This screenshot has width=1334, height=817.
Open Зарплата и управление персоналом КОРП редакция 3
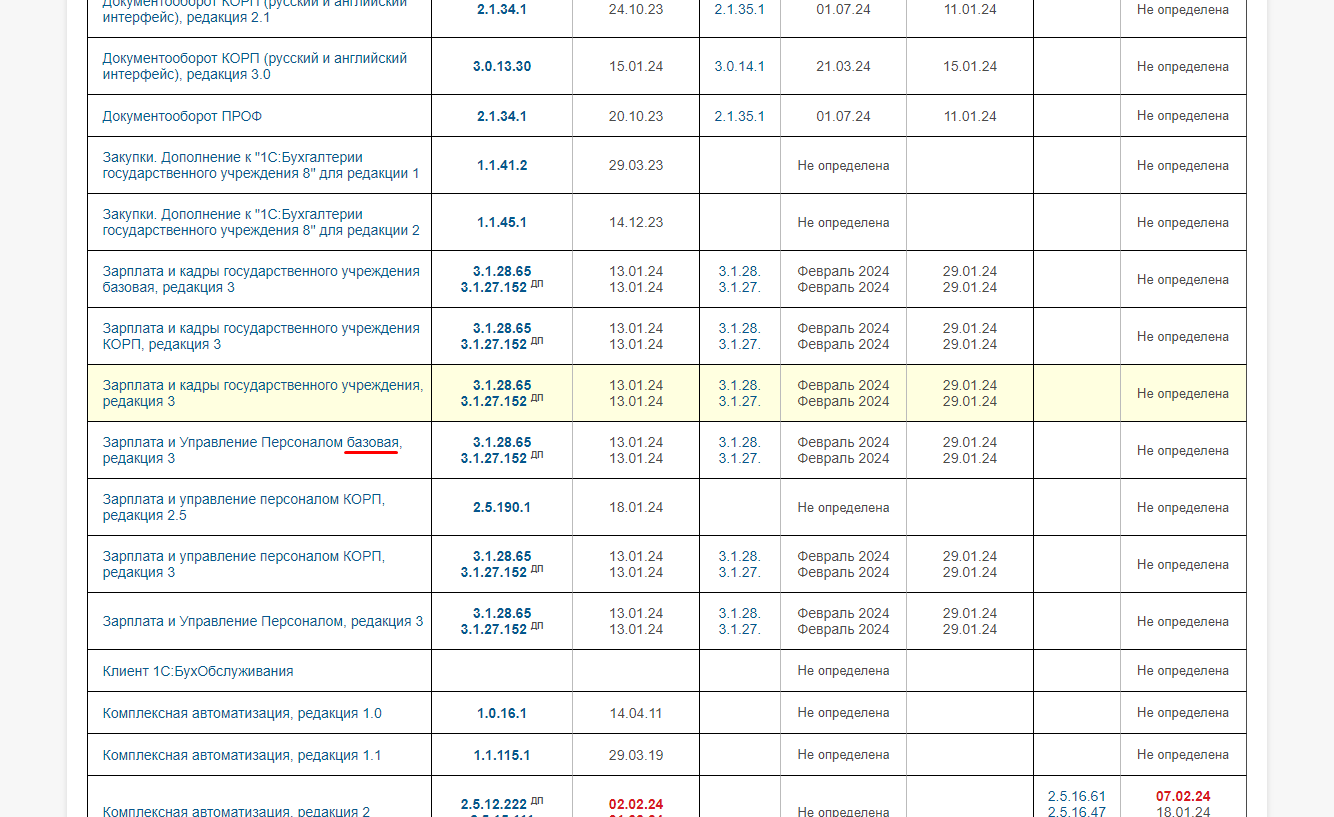[x=243, y=564]
